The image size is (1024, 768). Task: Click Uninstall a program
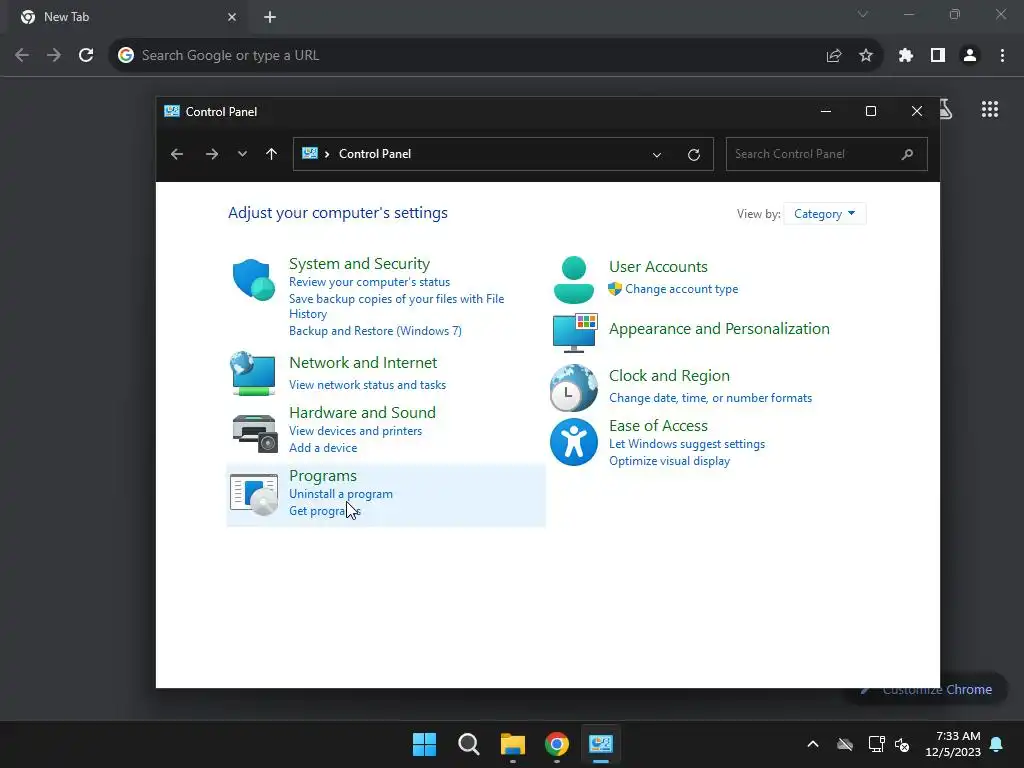click(x=341, y=494)
